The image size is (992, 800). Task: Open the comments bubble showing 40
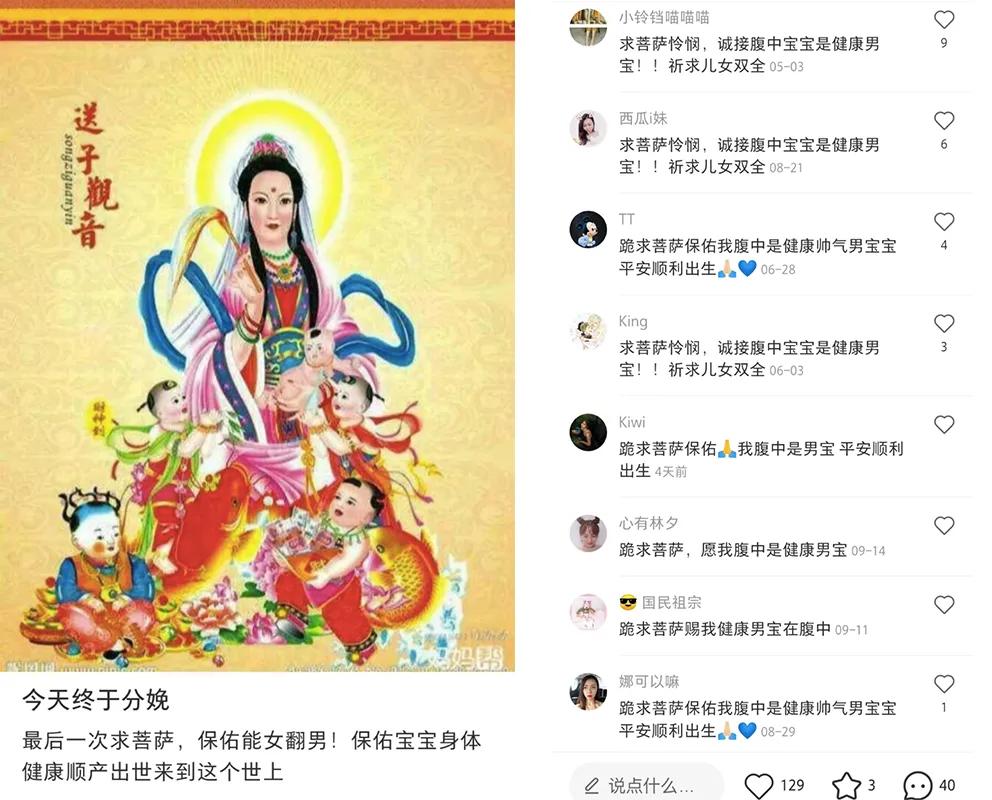point(917,785)
